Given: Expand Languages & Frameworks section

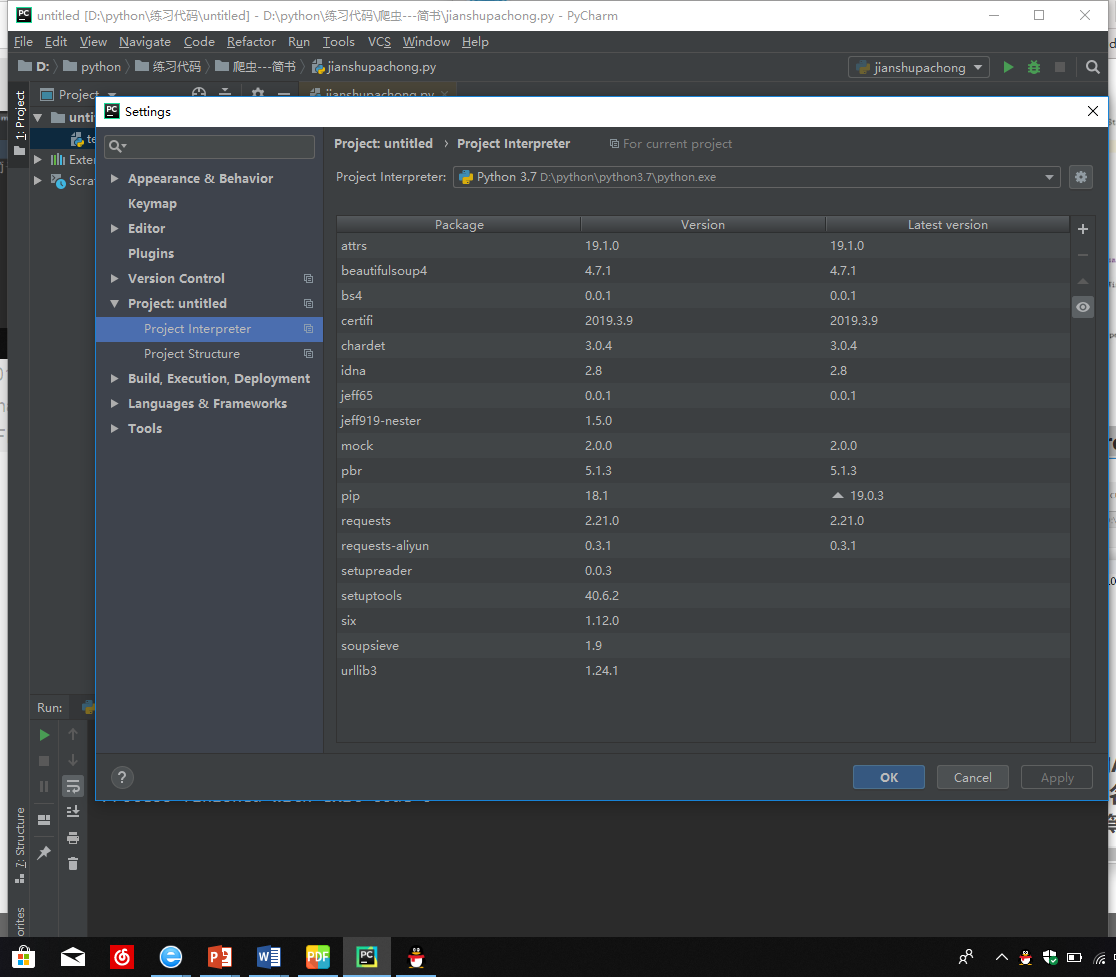Looking at the screenshot, I should coord(115,403).
